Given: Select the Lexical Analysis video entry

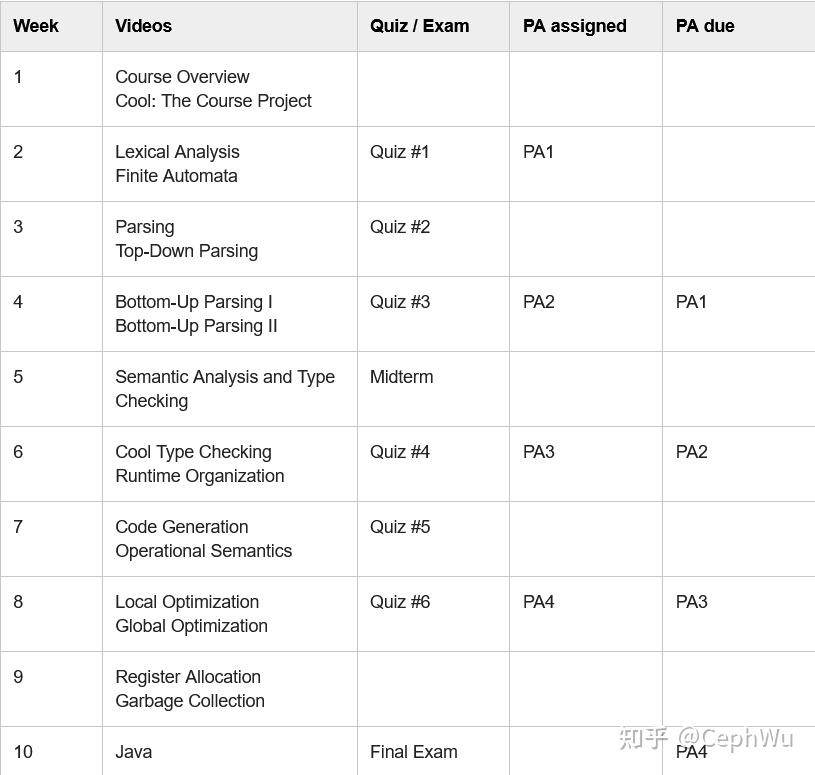Looking at the screenshot, I should (177, 152).
